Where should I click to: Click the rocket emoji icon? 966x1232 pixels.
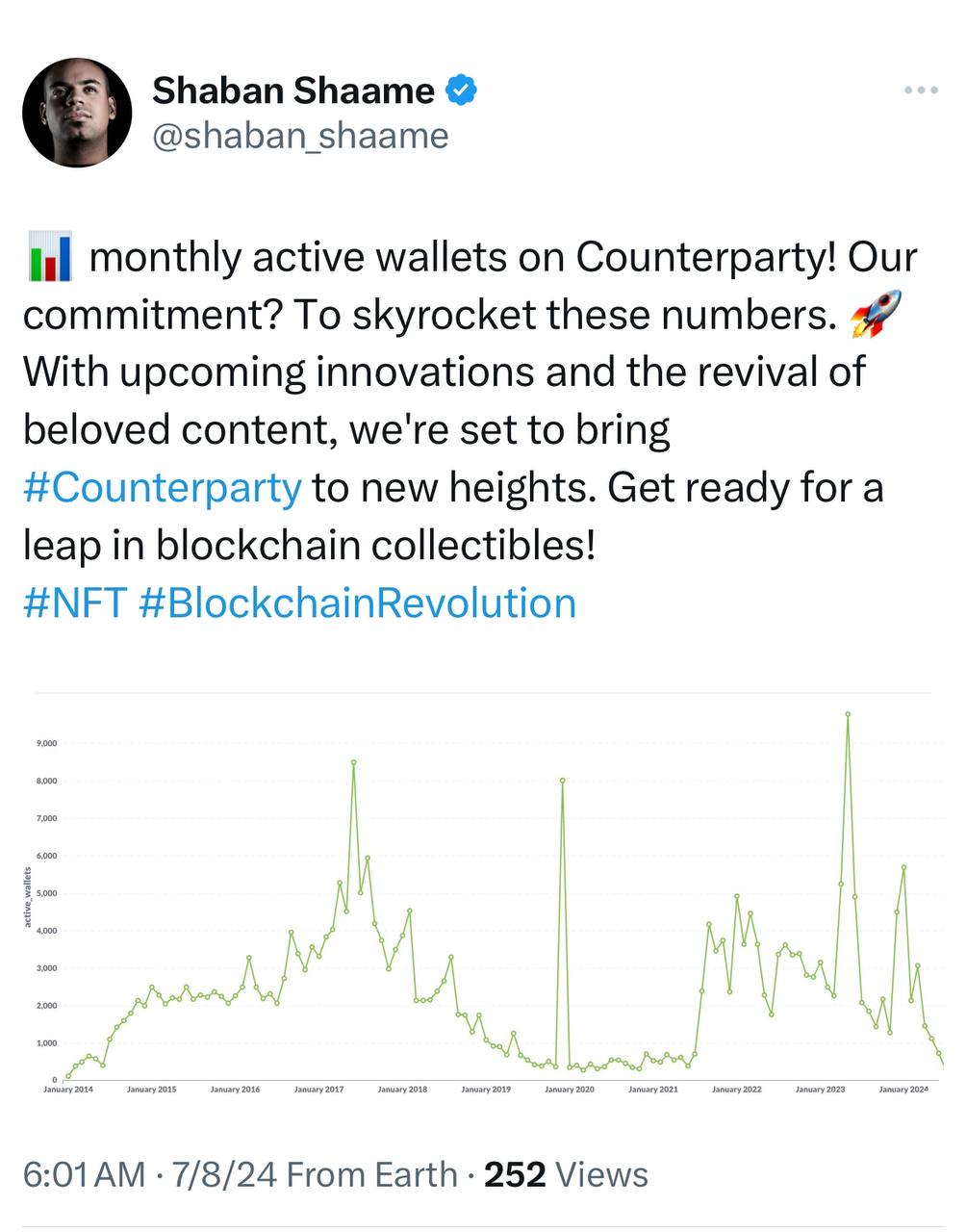pyautogui.click(x=876, y=315)
